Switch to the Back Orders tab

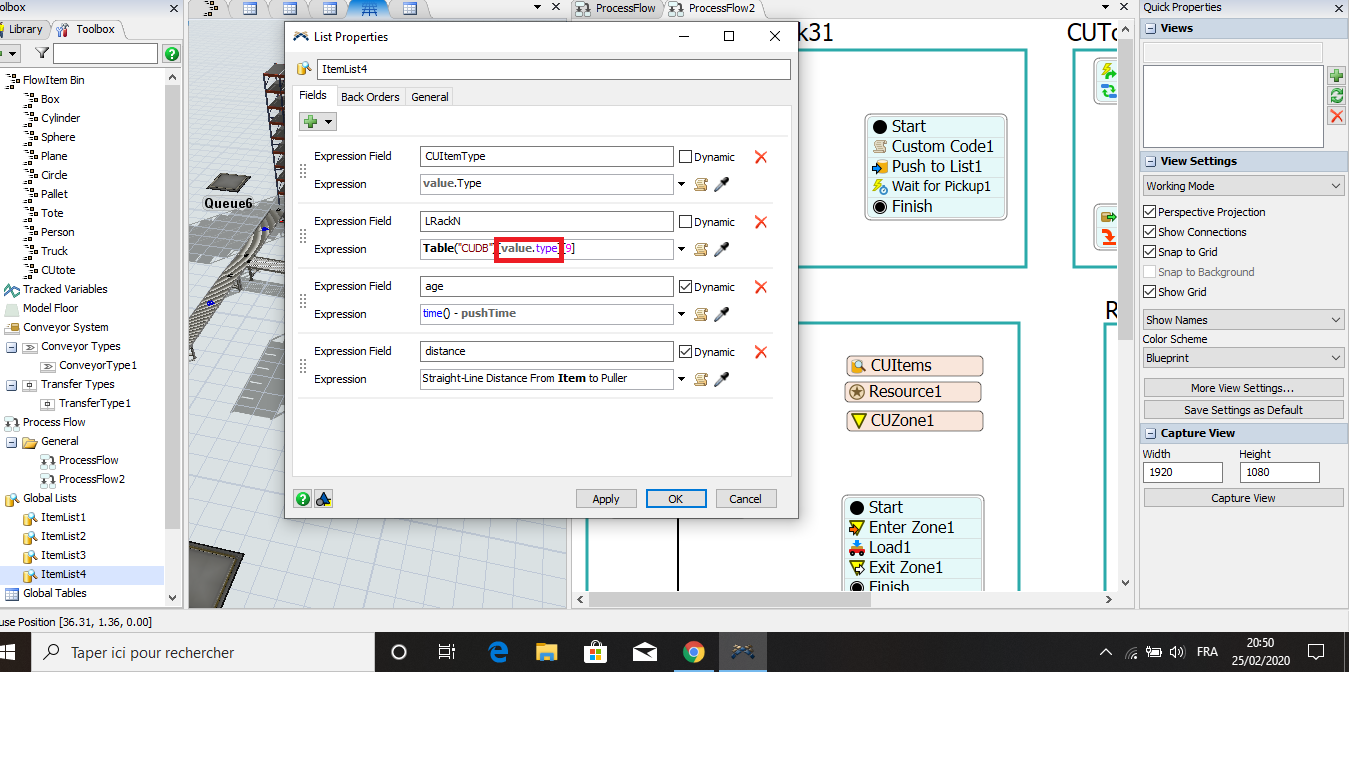pos(370,97)
